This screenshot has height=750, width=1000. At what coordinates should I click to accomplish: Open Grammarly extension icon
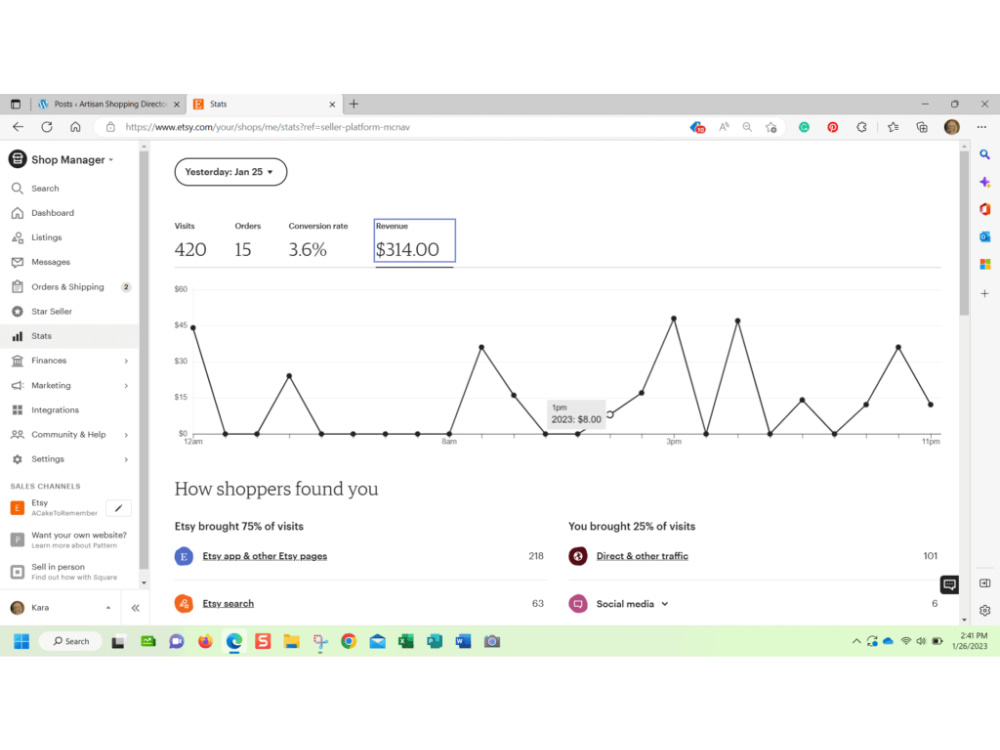tap(804, 127)
